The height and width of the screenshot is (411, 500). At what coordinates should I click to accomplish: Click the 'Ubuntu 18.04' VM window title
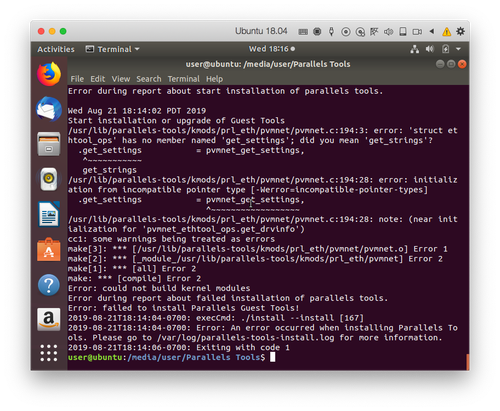tap(261, 31)
